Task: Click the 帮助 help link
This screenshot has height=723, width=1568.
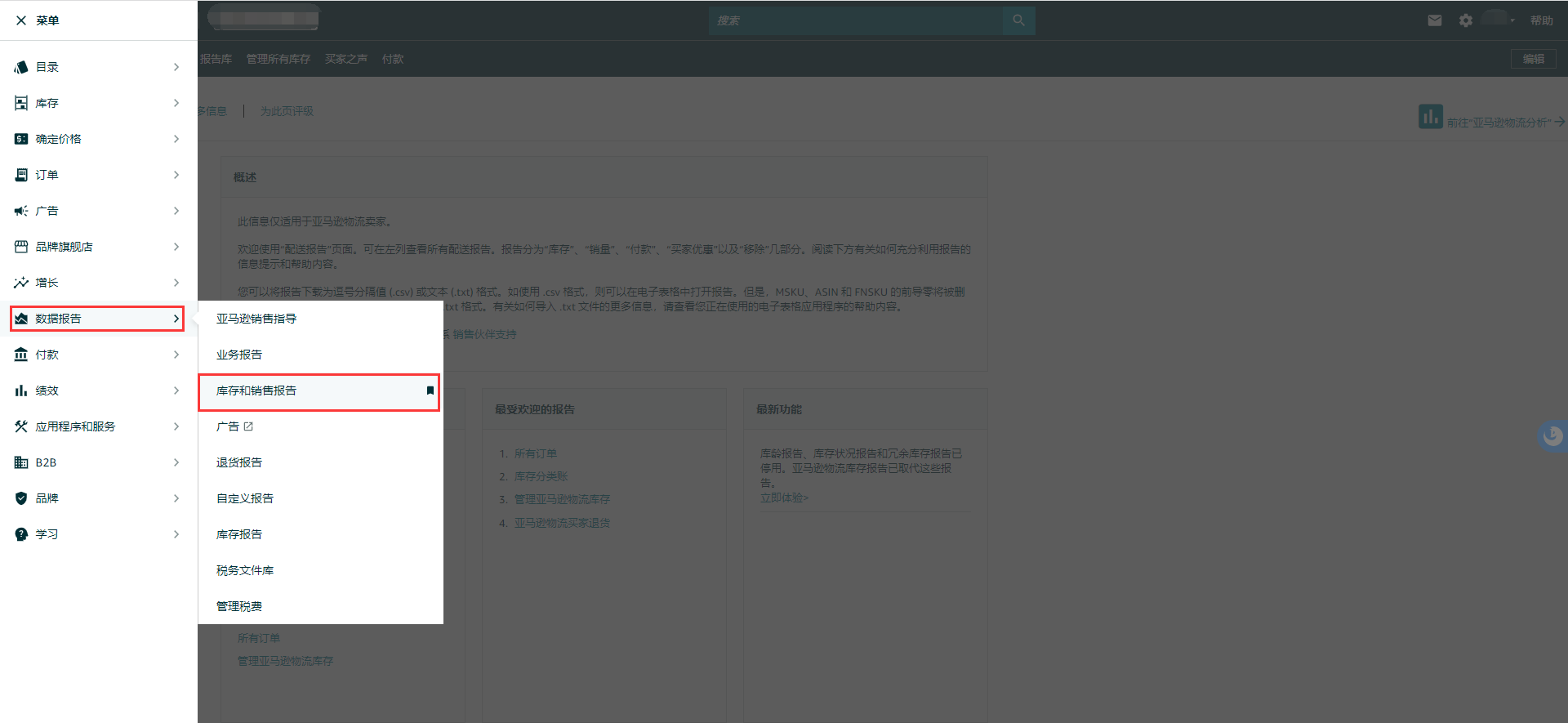Action: point(1542,20)
